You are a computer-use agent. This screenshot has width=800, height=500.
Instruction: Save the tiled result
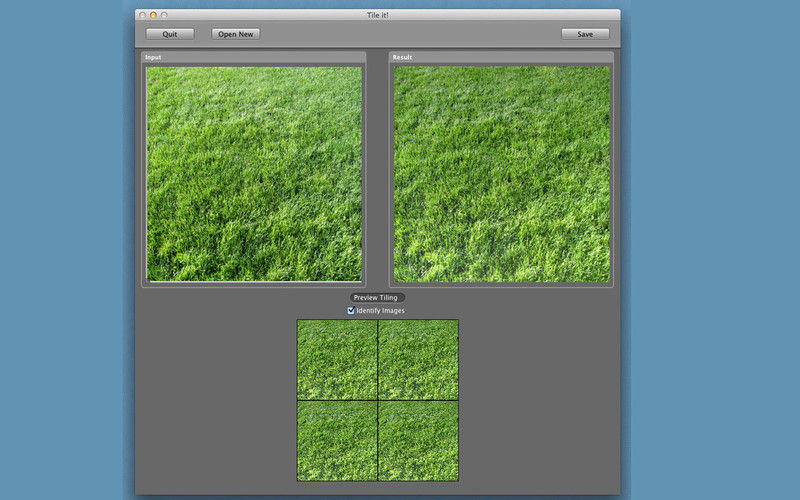(x=585, y=34)
